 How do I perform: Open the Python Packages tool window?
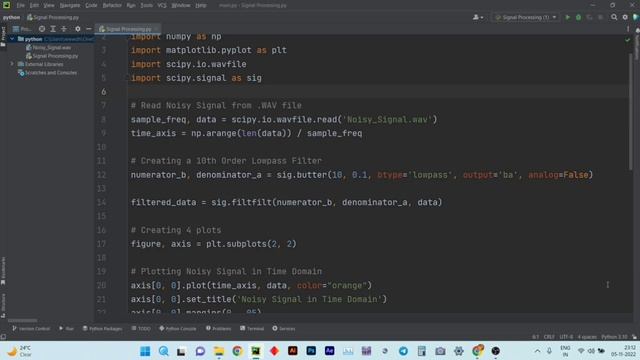102,329
